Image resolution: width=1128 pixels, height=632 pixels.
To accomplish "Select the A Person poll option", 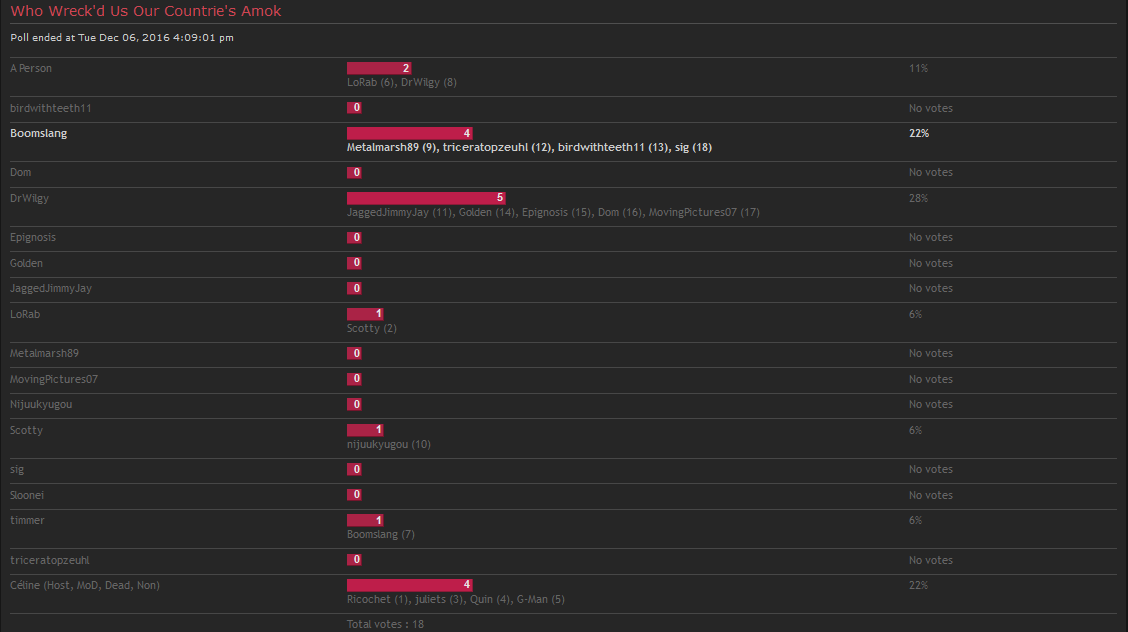I will pyautogui.click(x=31, y=68).
